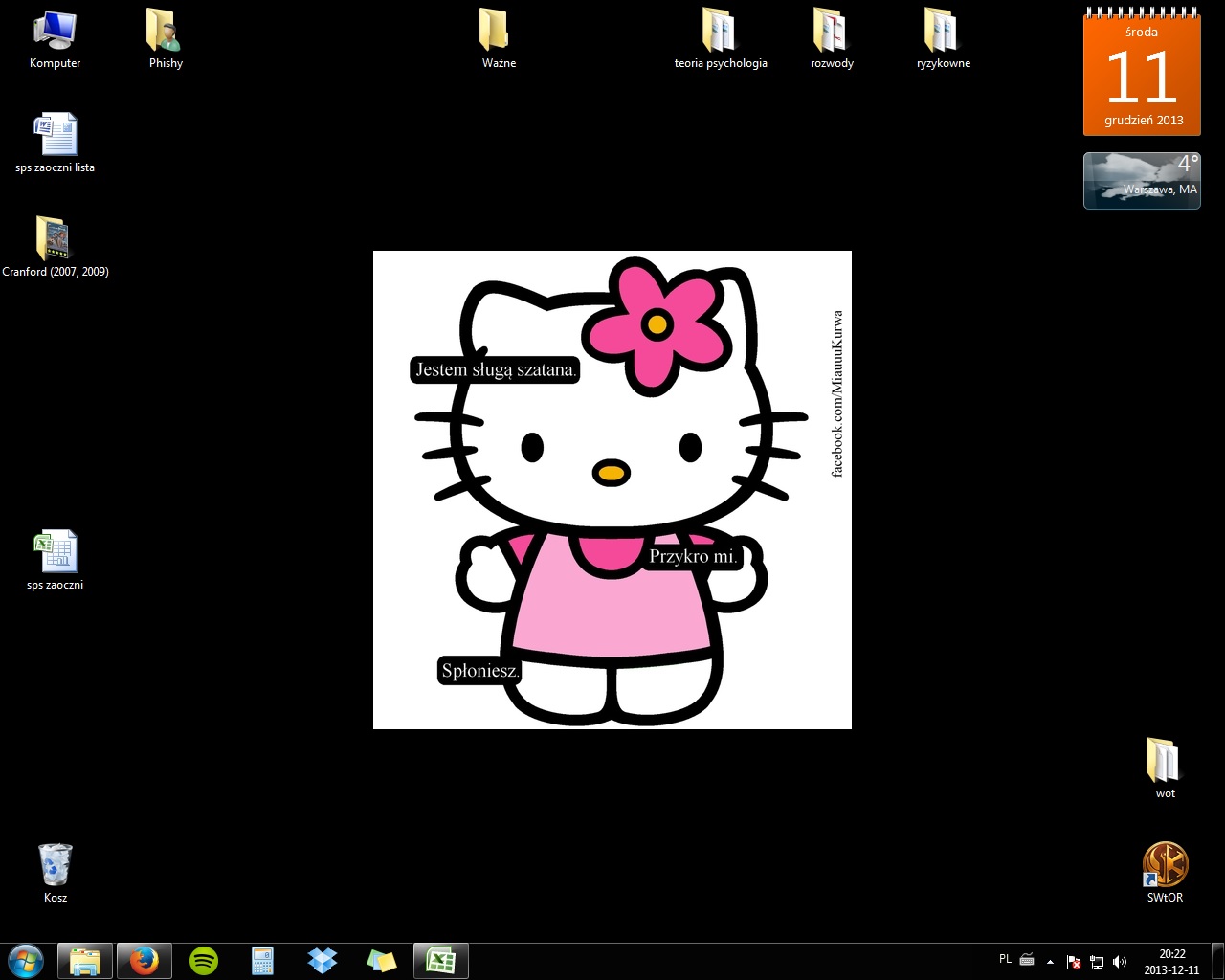Image resolution: width=1225 pixels, height=980 pixels.
Task: Open the PL language selector
Action: pos(1005,959)
